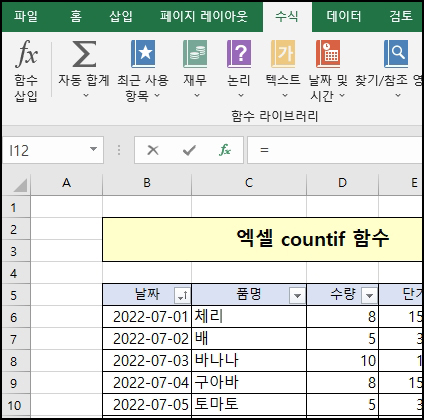Click the formula bar drag handle dots
Screen dimensions: 424x420
pyautogui.click(x=119, y=150)
